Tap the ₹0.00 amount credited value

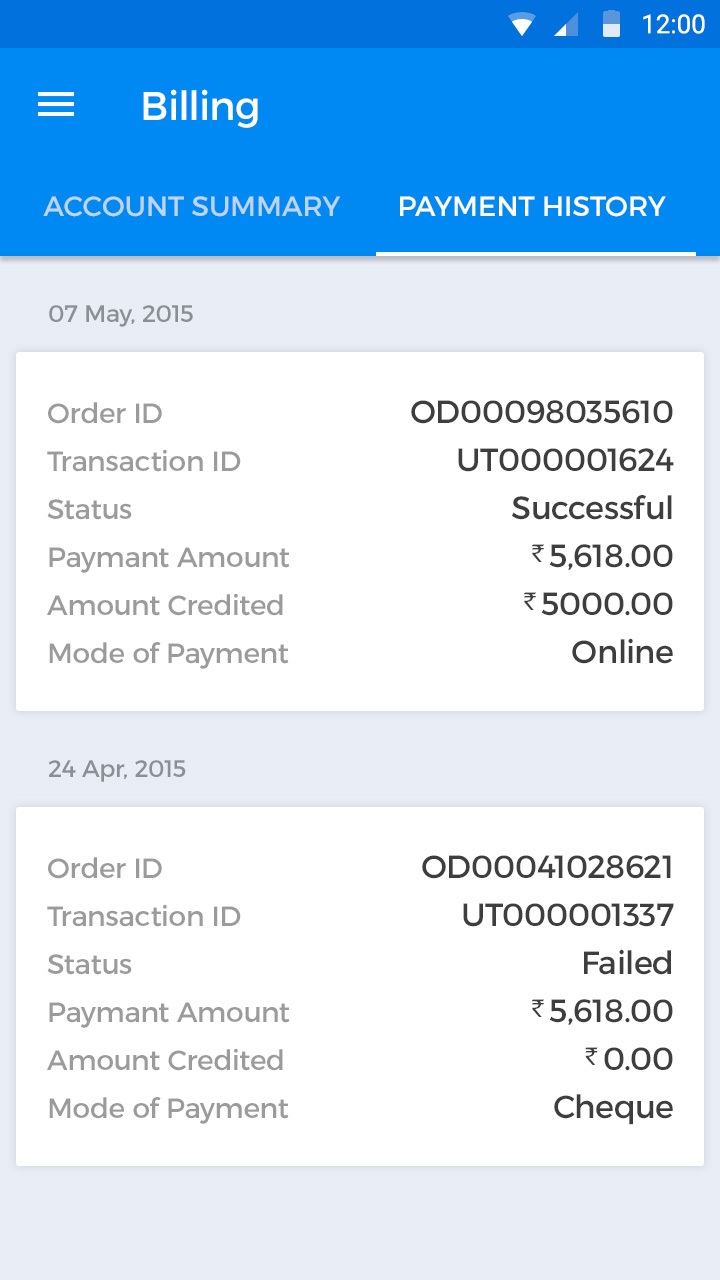[629, 1059]
